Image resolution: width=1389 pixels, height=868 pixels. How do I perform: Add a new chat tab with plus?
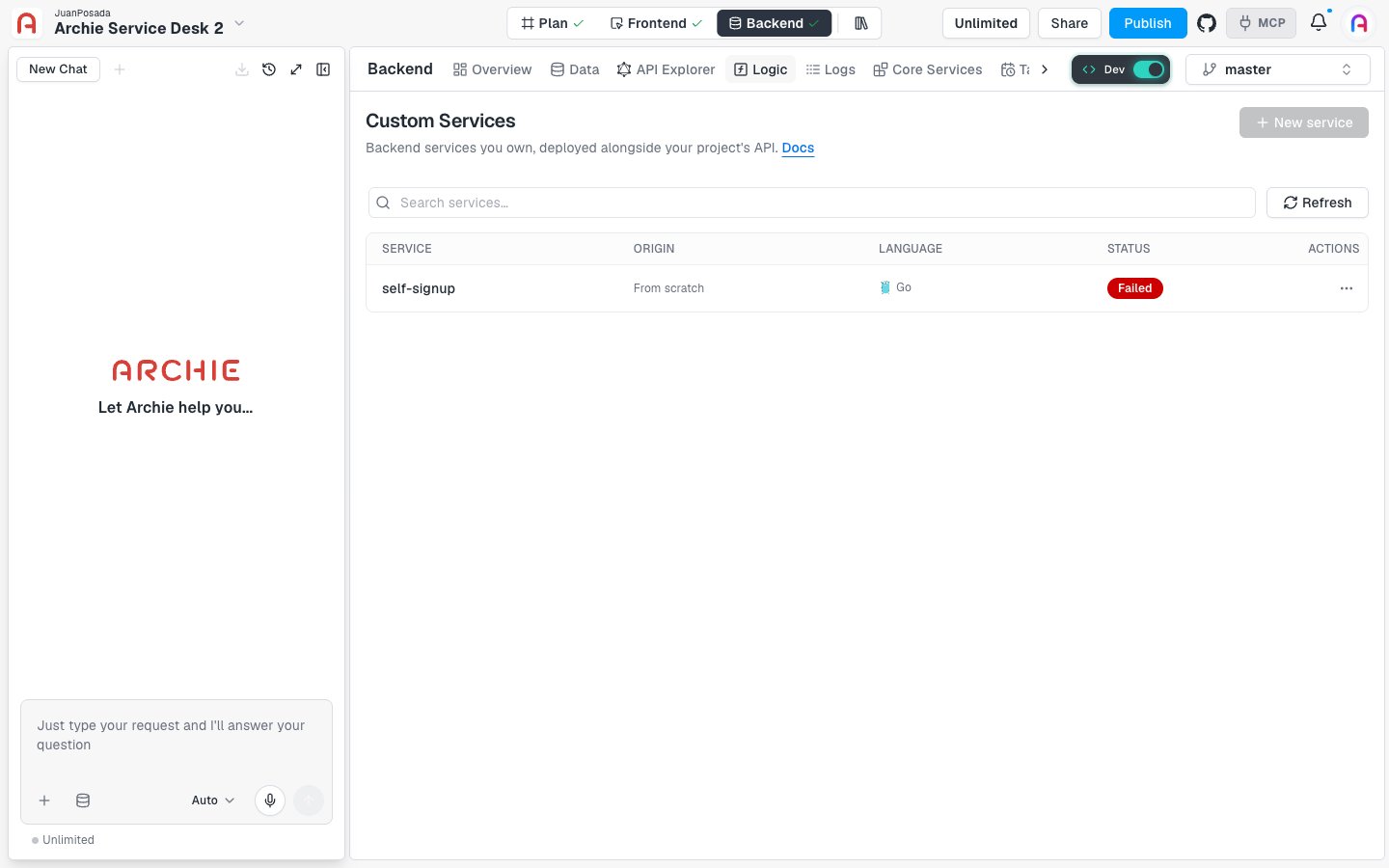tap(120, 69)
